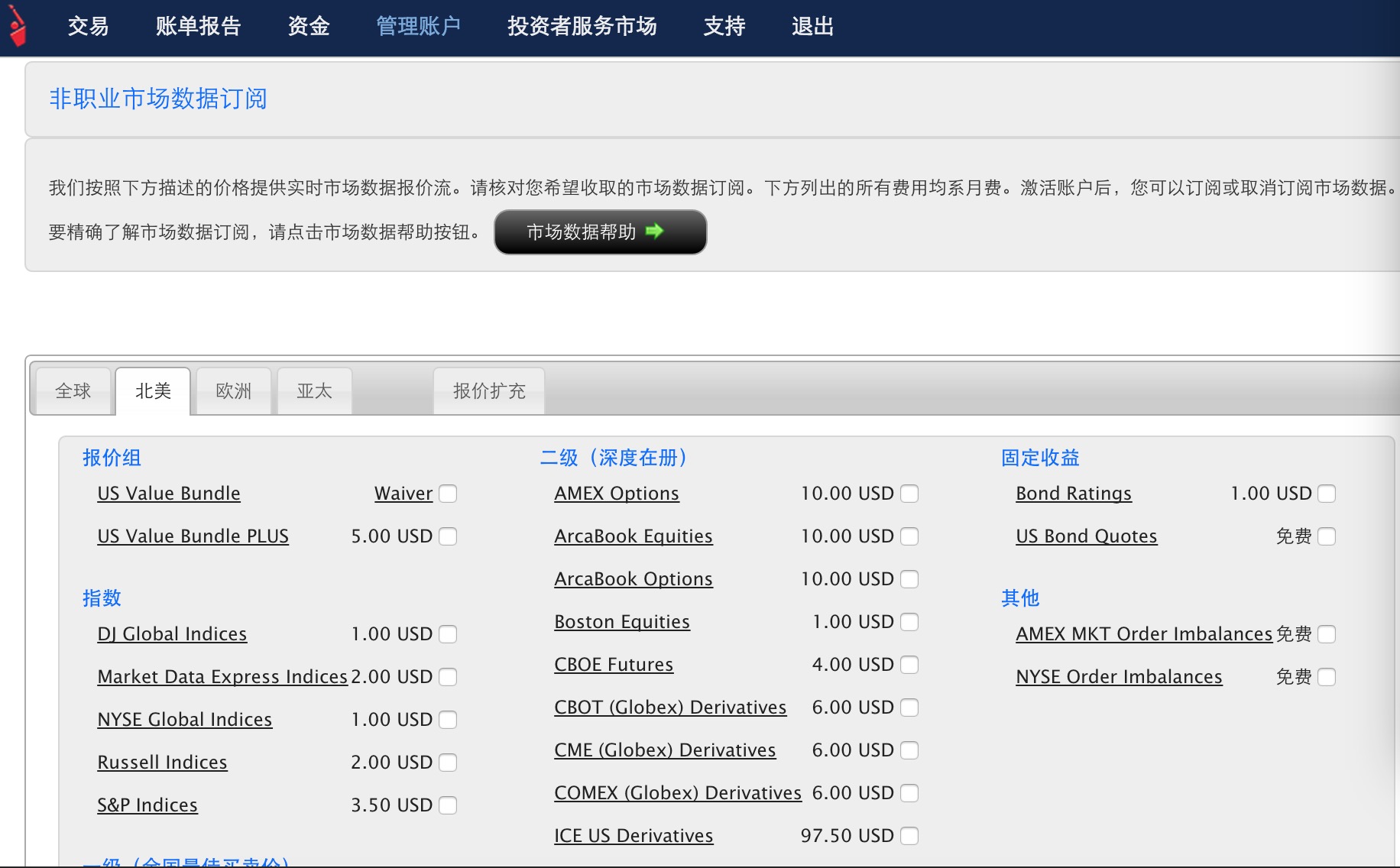
Task: Follow the ICE US Derivatives link
Action: [634, 836]
